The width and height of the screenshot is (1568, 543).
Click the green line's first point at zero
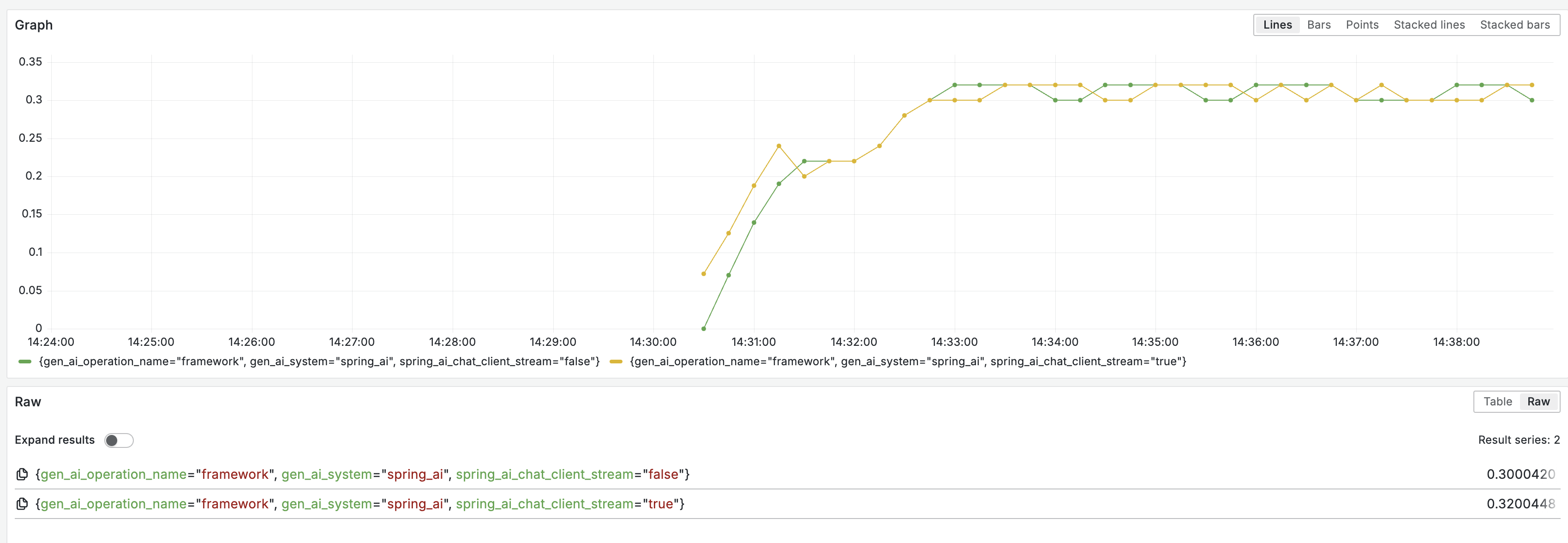704,329
